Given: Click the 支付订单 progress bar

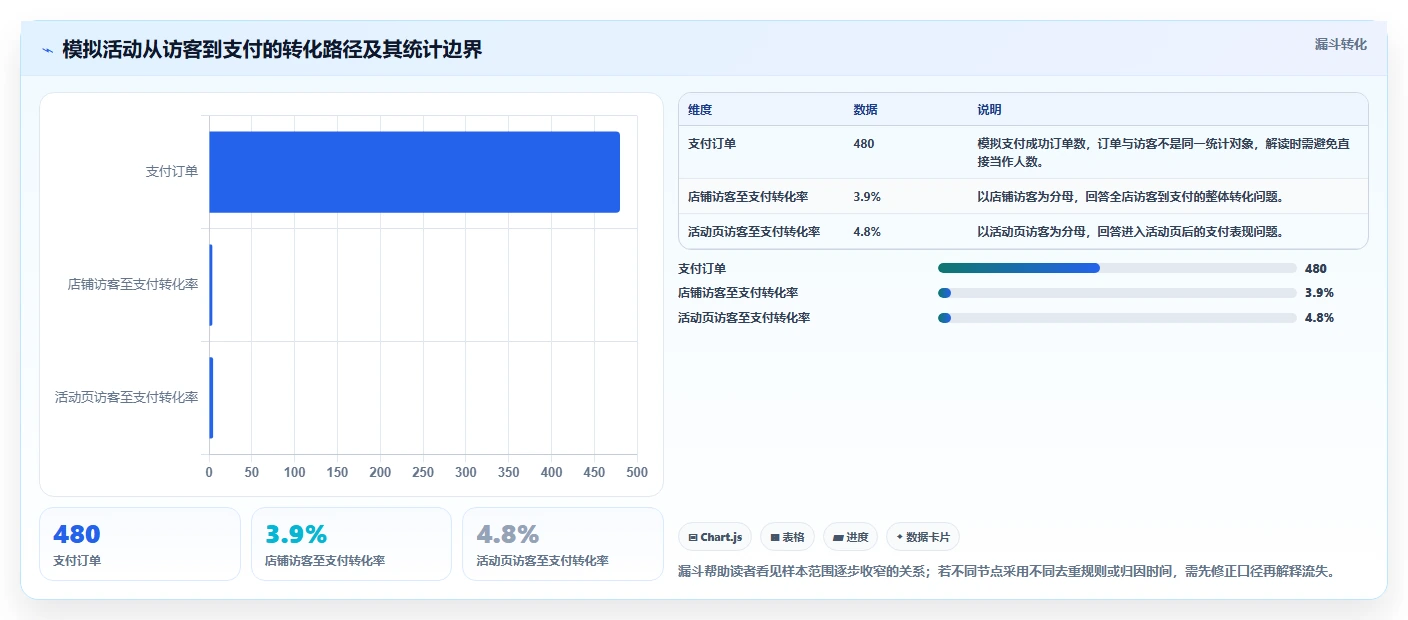Looking at the screenshot, I should click(x=1117, y=268).
